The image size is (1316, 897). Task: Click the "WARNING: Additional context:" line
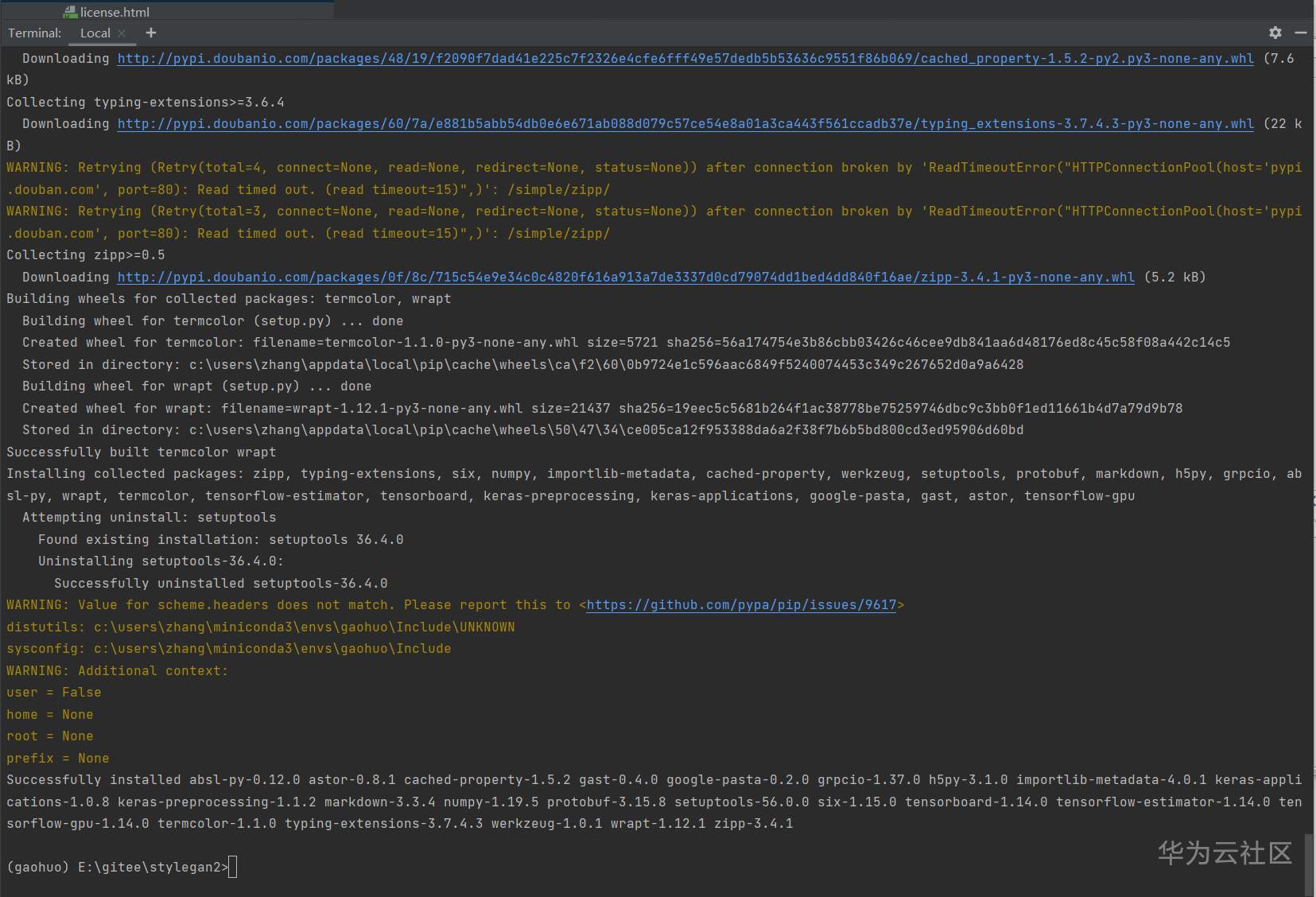(x=117, y=671)
